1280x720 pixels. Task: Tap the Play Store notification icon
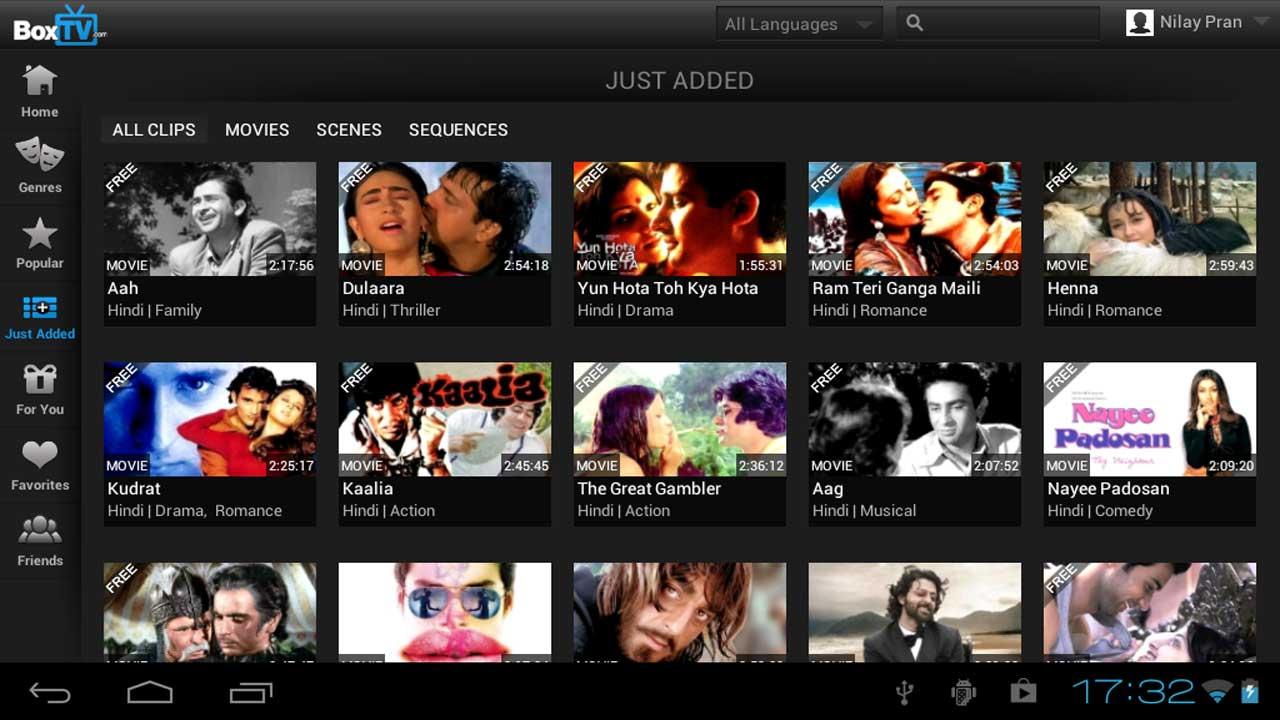coord(1023,692)
